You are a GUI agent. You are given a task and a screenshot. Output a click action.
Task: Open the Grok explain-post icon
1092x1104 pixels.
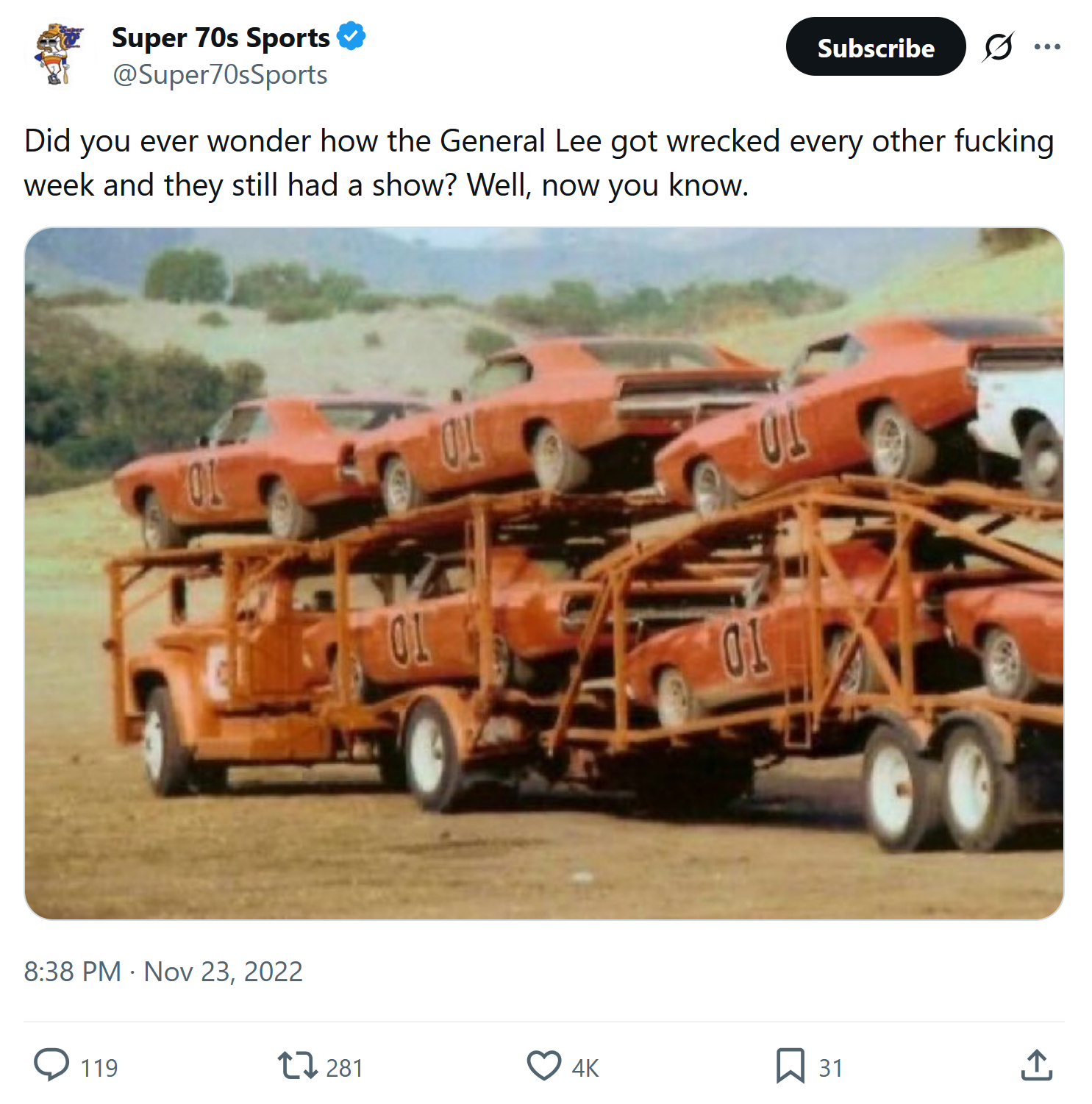click(x=998, y=47)
